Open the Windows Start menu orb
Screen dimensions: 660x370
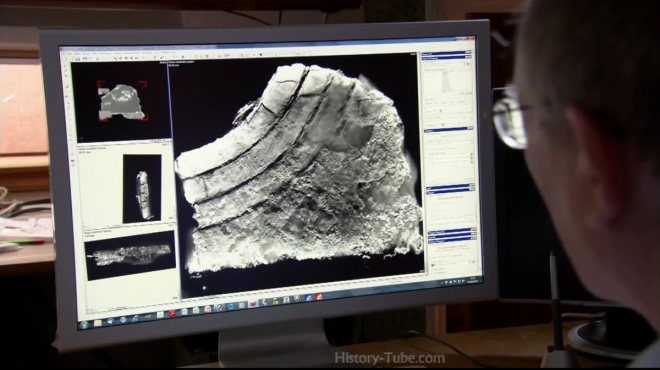pyautogui.click(x=84, y=325)
